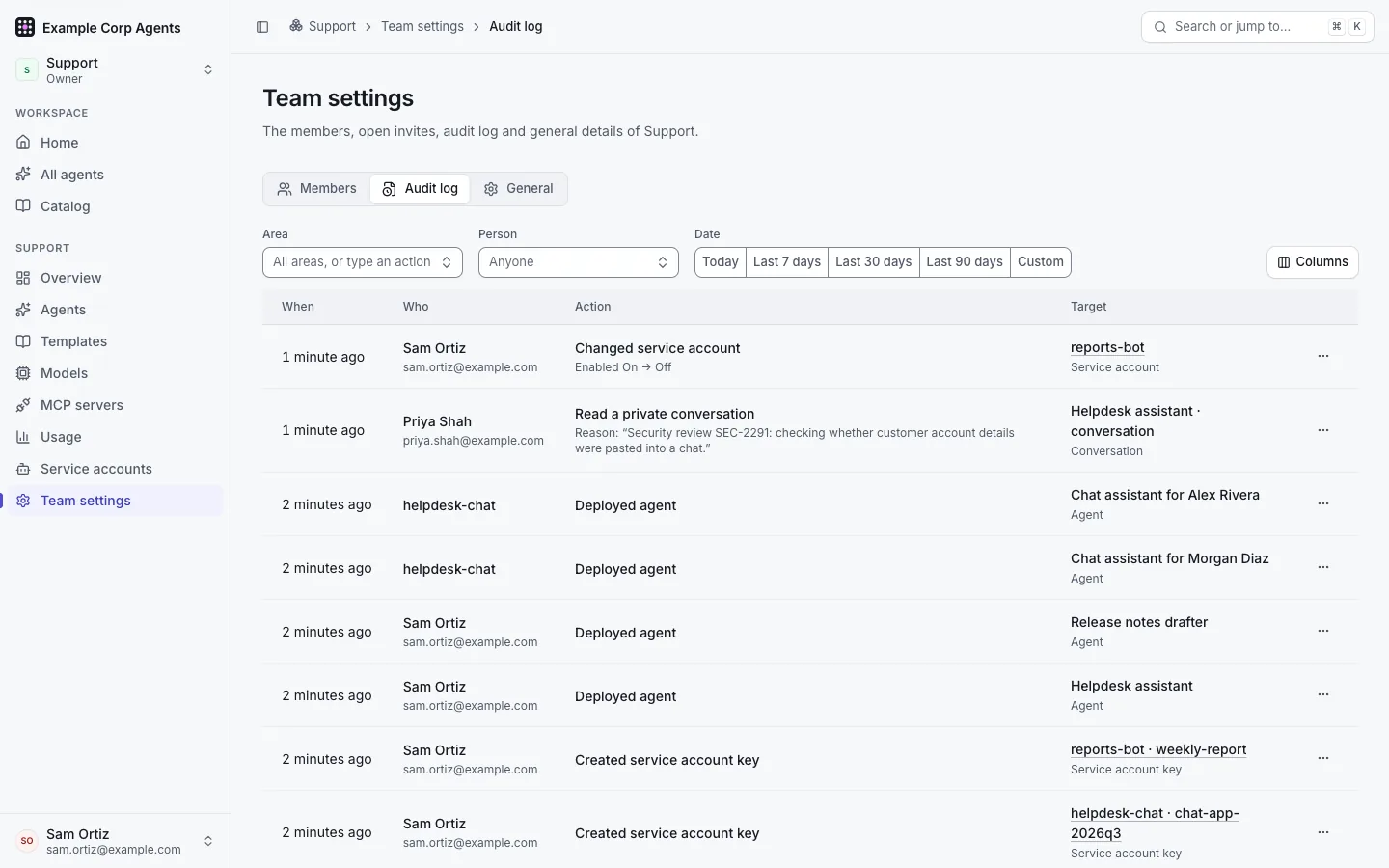Click the All agents sparkle icon
The image size is (1389, 868).
(x=23, y=175)
